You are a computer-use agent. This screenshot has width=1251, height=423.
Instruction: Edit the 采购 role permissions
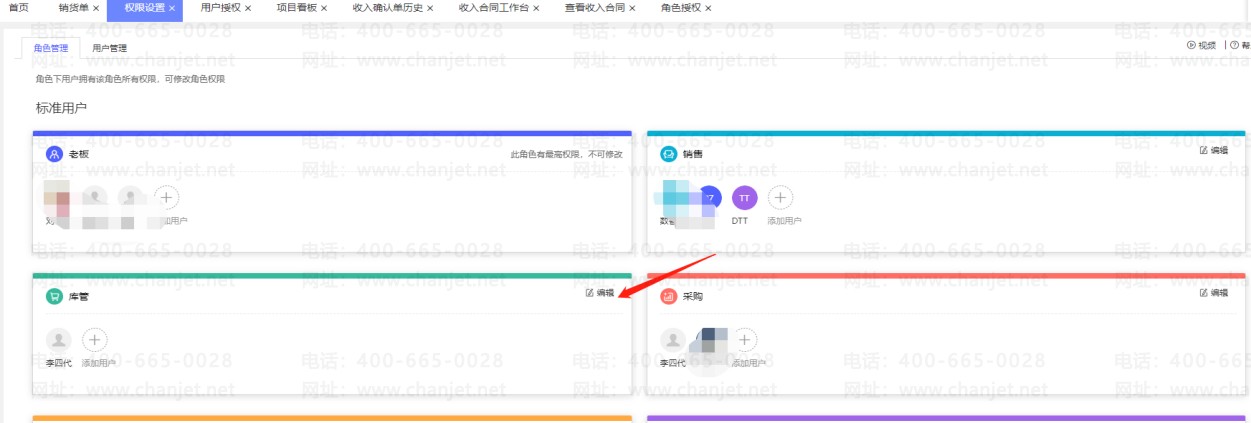(x=1213, y=293)
